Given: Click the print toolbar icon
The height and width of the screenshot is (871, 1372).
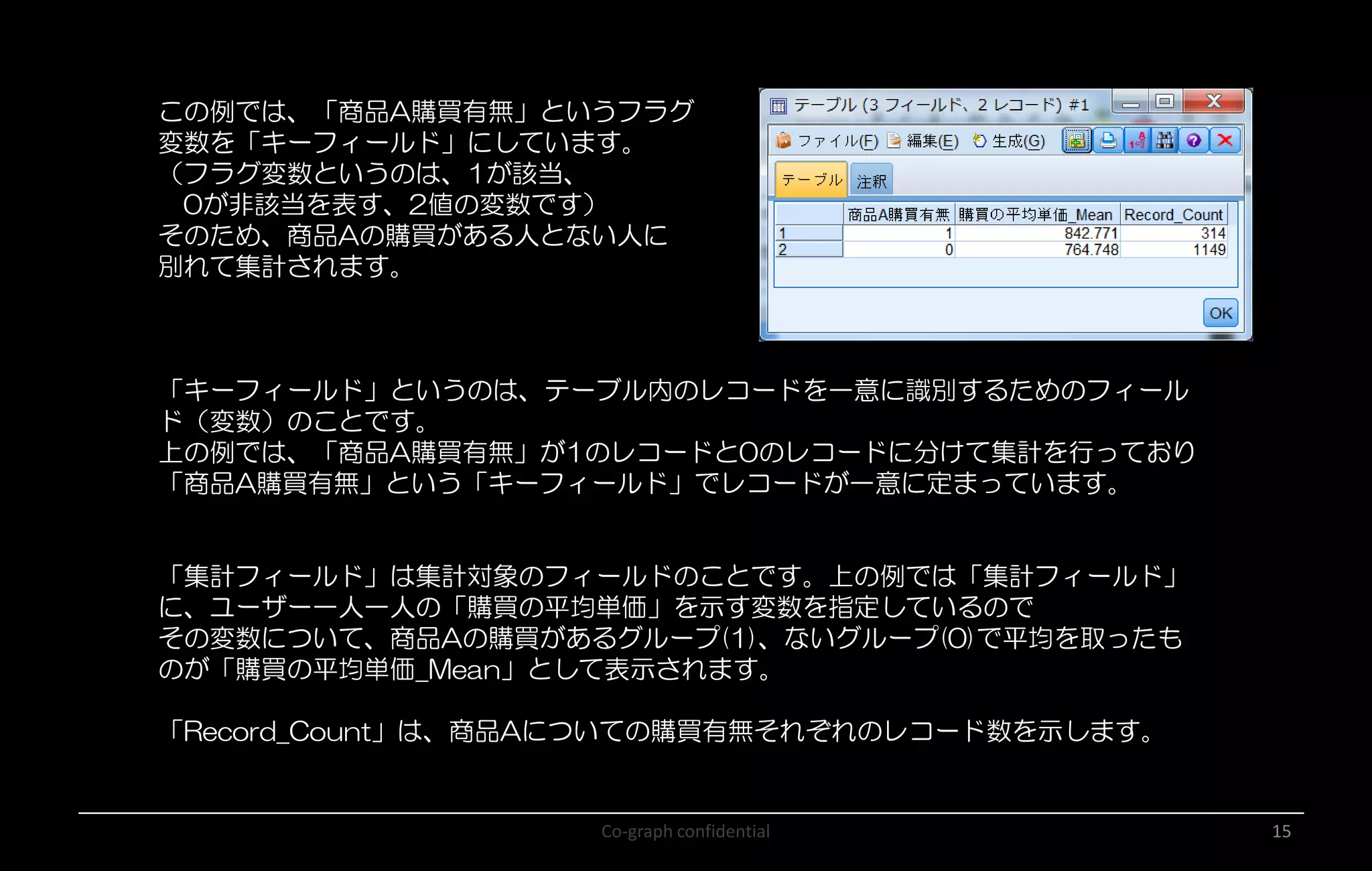Looking at the screenshot, I should (1108, 141).
